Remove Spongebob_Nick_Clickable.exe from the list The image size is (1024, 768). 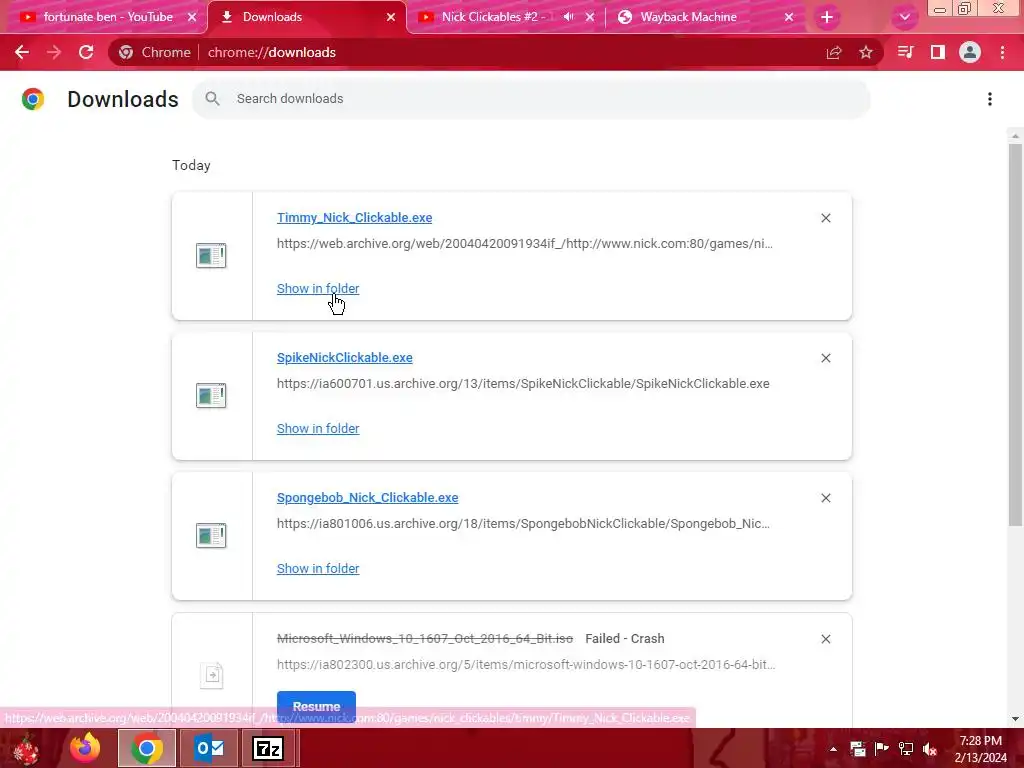point(826,498)
